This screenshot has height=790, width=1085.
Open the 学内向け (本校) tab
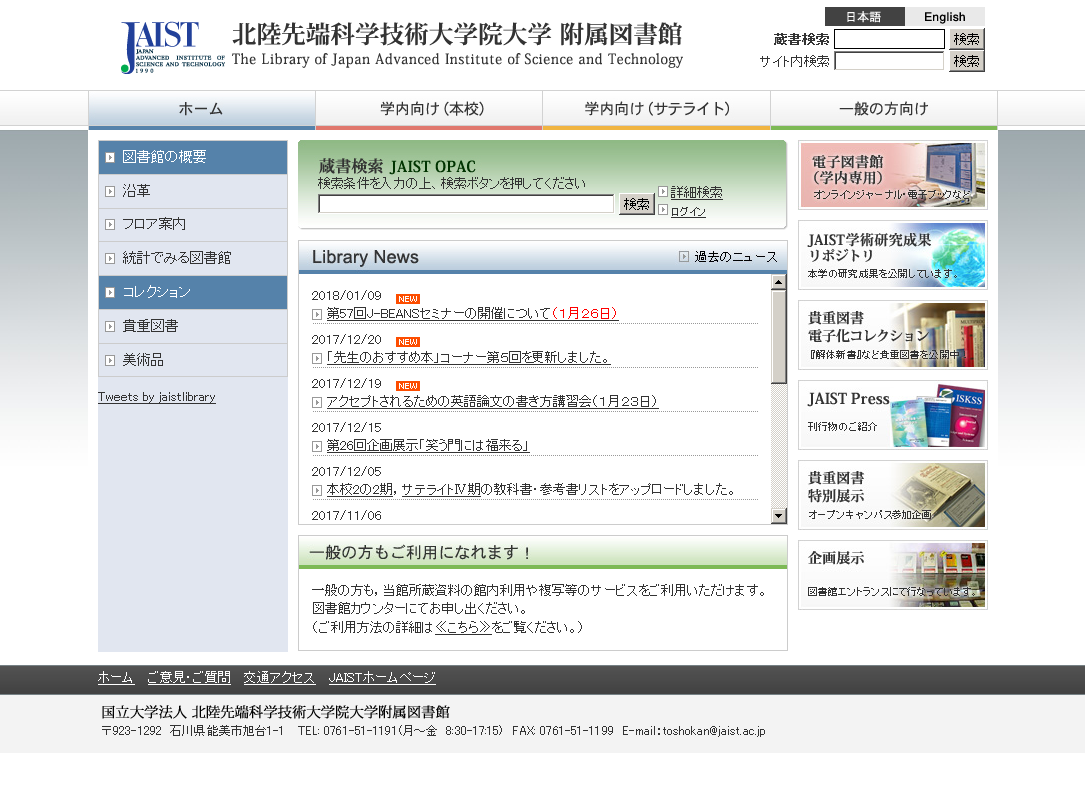[429, 109]
